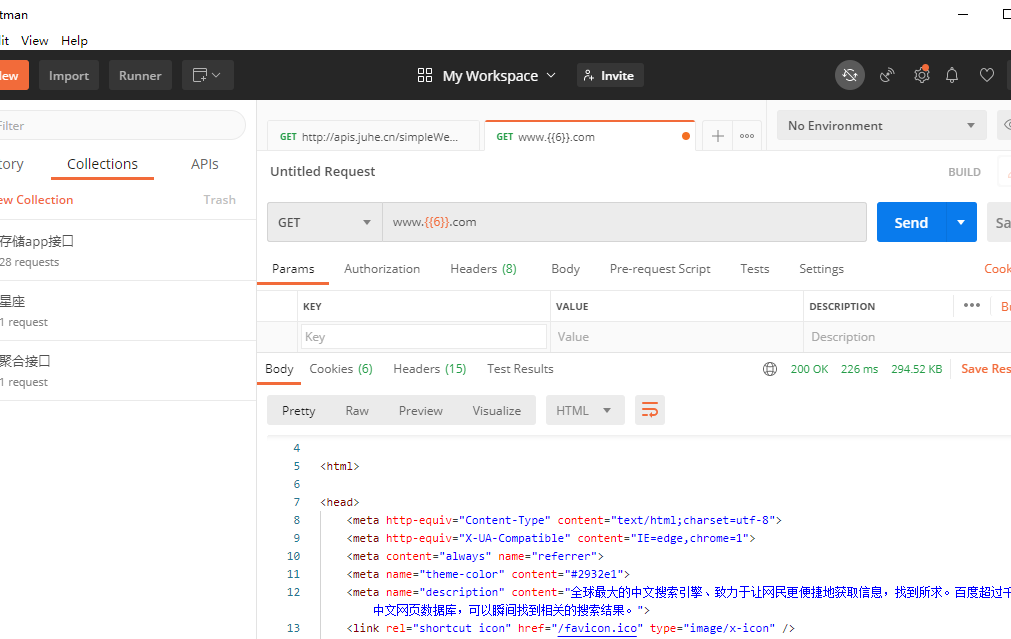Click the 200 OK status text
Screen dimensions: 1011x639
tap(809, 369)
